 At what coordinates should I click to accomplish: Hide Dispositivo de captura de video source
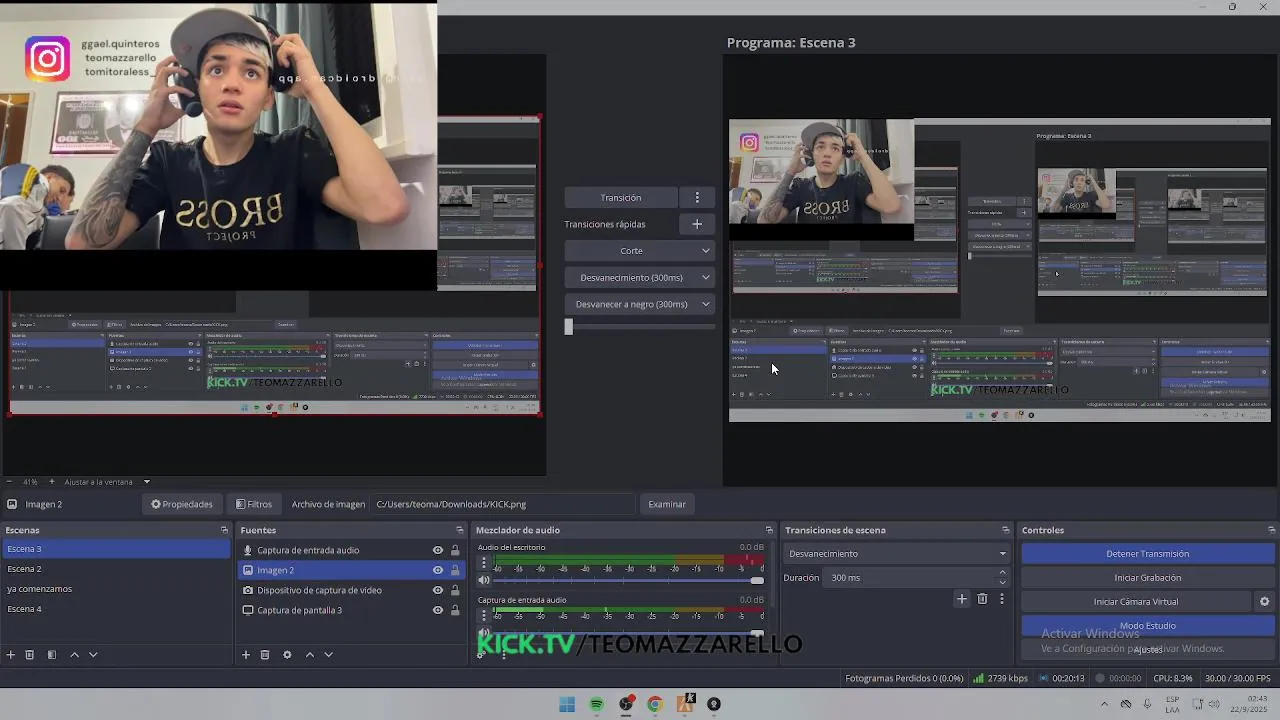437,590
